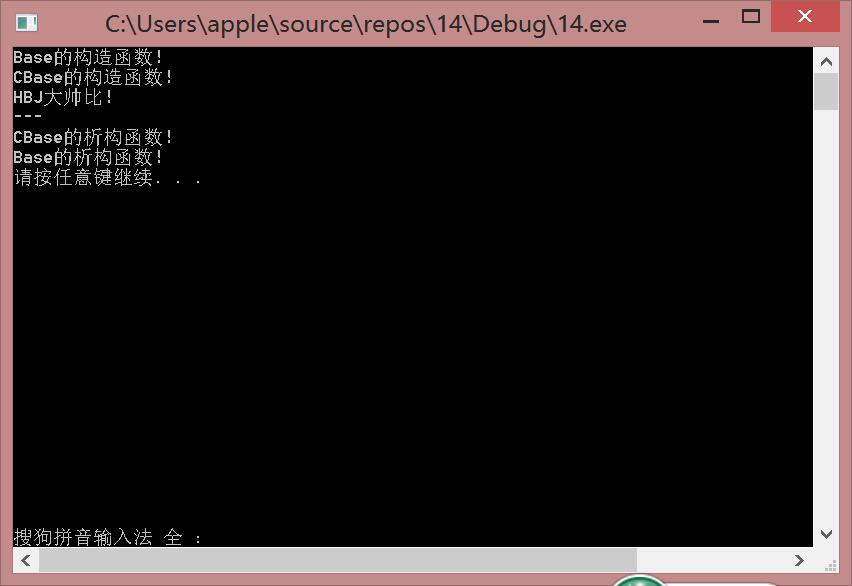This screenshot has width=852, height=586.
Task: Click the '搜狗拼音输入法 全 :' status line
Action: pyautogui.click(x=108, y=537)
